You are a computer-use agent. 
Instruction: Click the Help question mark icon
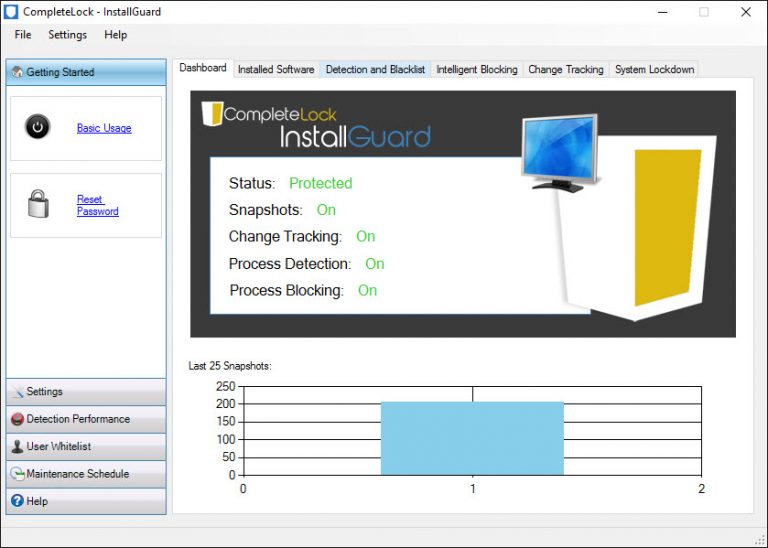pos(17,501)
